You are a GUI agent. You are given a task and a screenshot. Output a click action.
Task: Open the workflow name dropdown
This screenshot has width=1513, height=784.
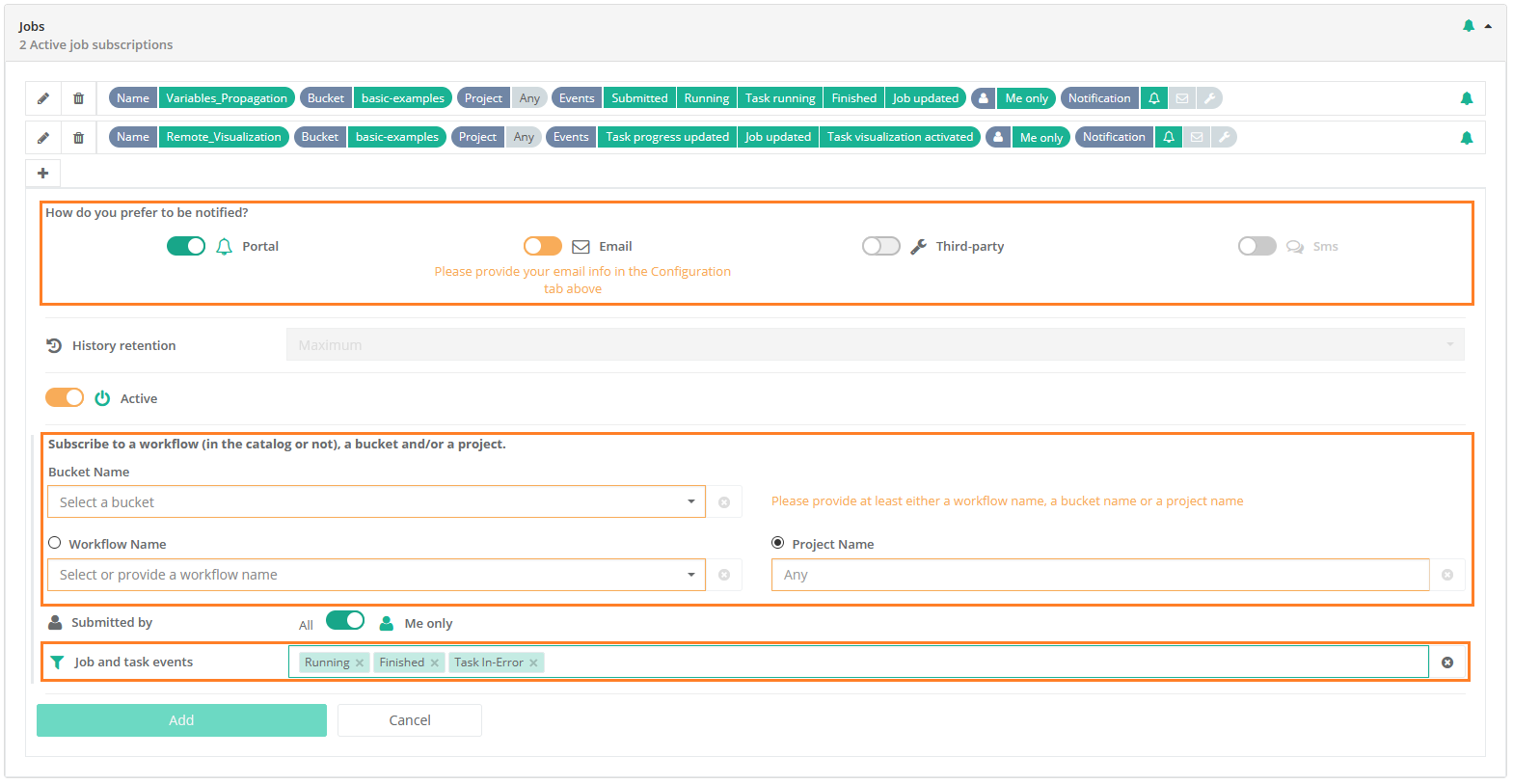coord(376,575)
